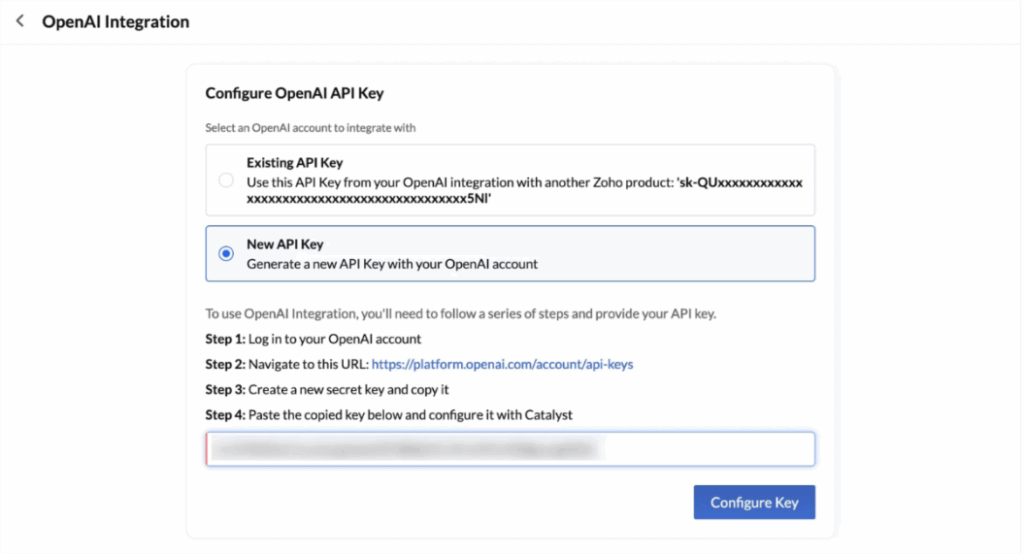Click the Step 1 log in instruction
Viewport: 1024px width, 554px height.
[x=313, y=339]
